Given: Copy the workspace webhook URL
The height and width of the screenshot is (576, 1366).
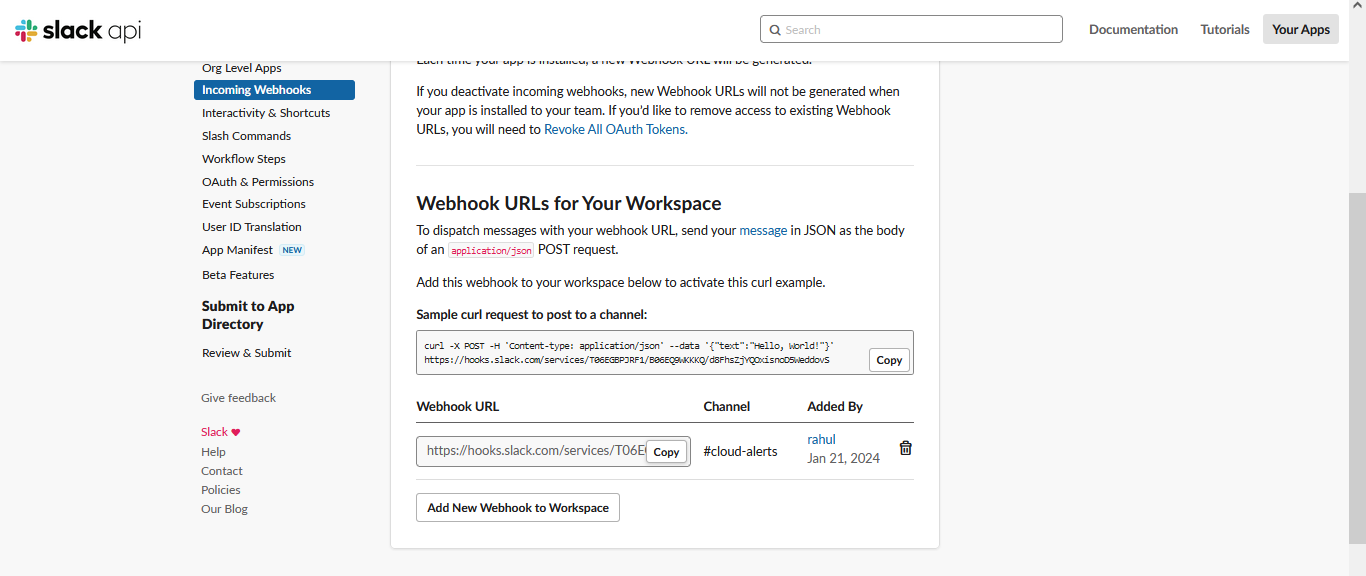Looking at the screenshot, I should (x=666, y=451).
